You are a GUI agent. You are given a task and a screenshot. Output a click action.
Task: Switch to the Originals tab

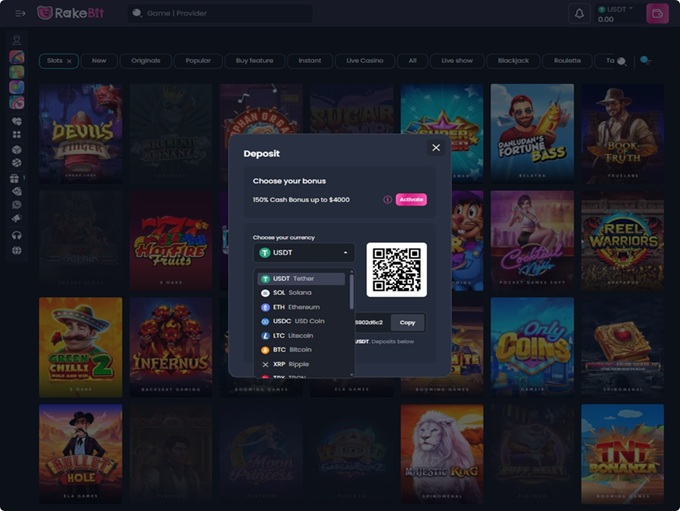pyautogui.click(x=146, y=61)
